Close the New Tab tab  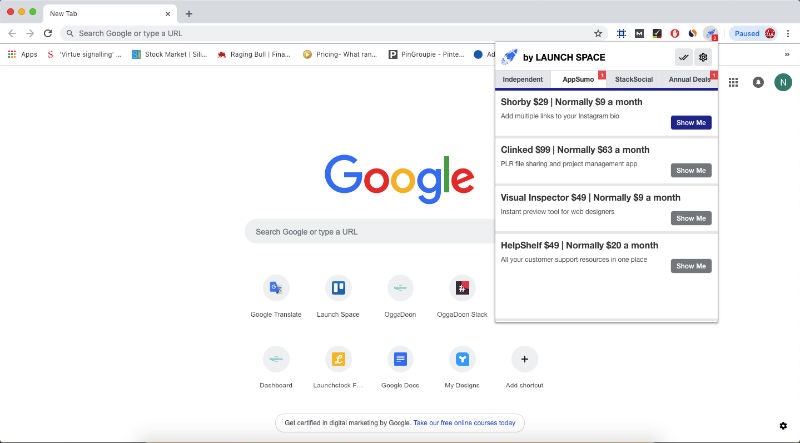tap(168, 14)
